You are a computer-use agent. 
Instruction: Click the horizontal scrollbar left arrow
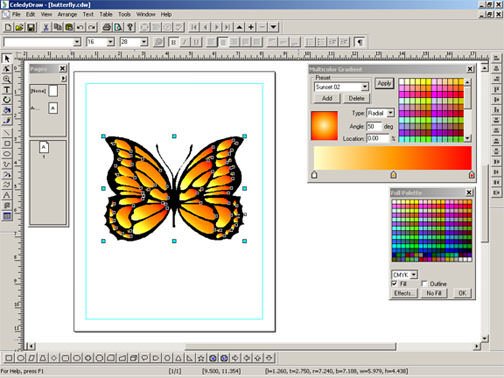click(x=31, y=346)
